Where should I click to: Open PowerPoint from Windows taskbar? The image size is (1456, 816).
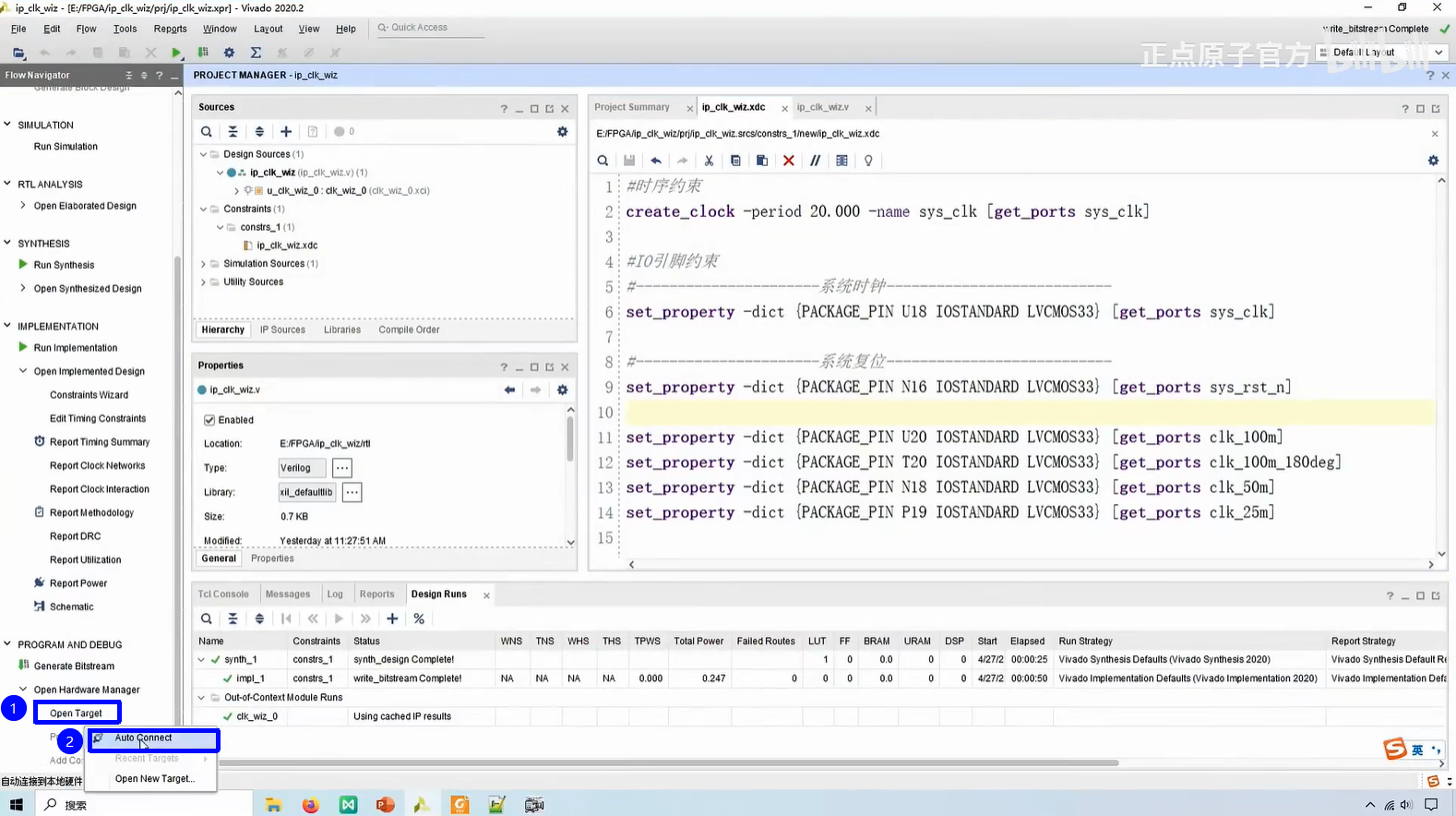click(385, 805)
